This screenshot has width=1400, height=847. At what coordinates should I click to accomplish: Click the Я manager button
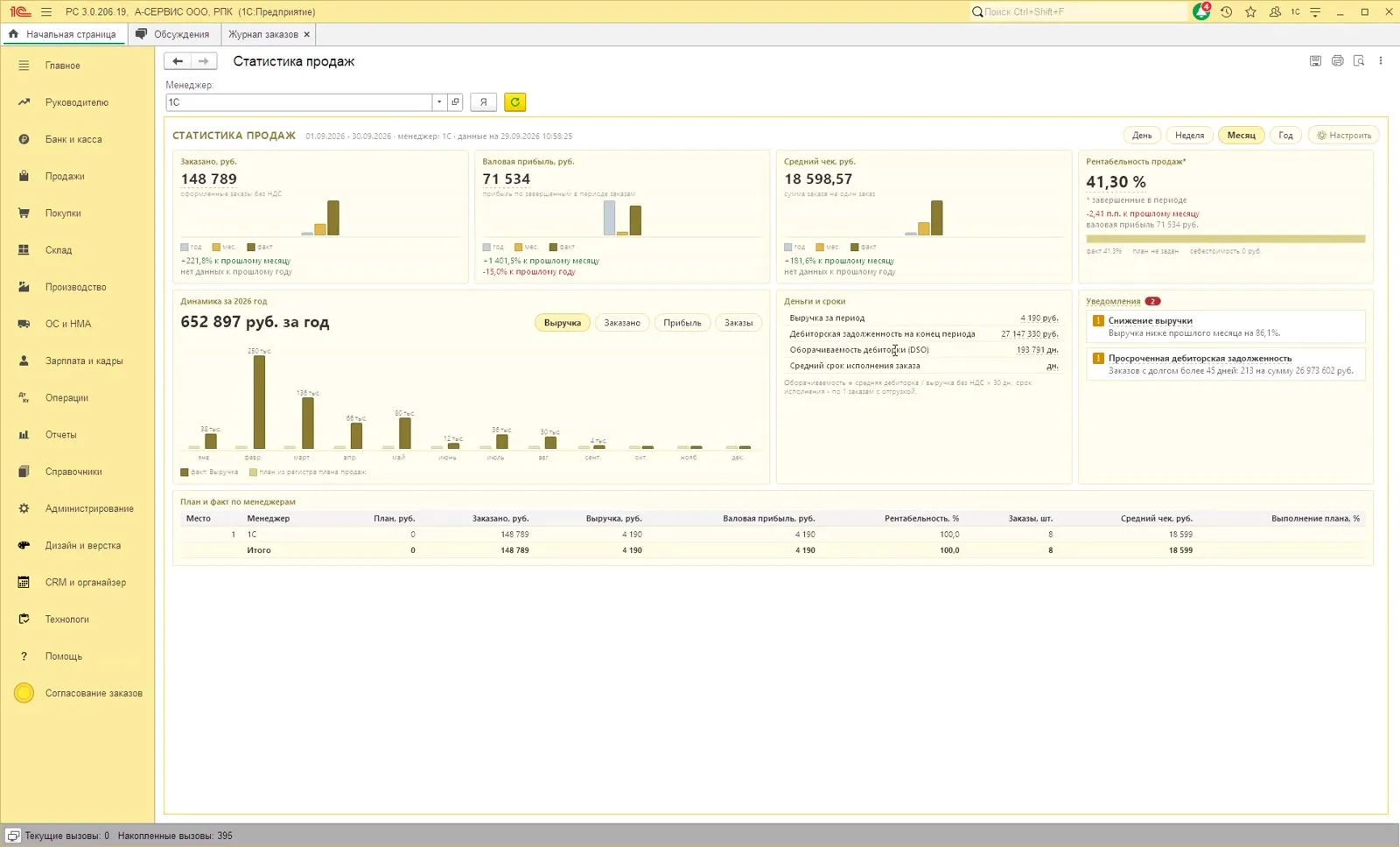[483, 102]
